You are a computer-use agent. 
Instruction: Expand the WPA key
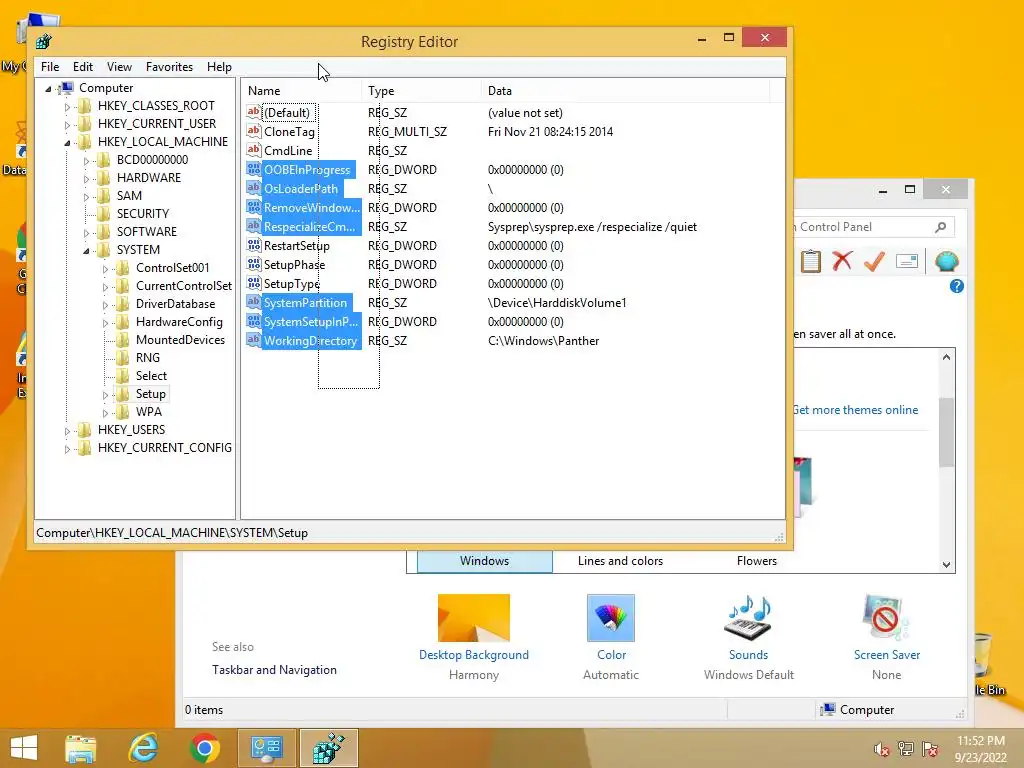click(105, 413)
